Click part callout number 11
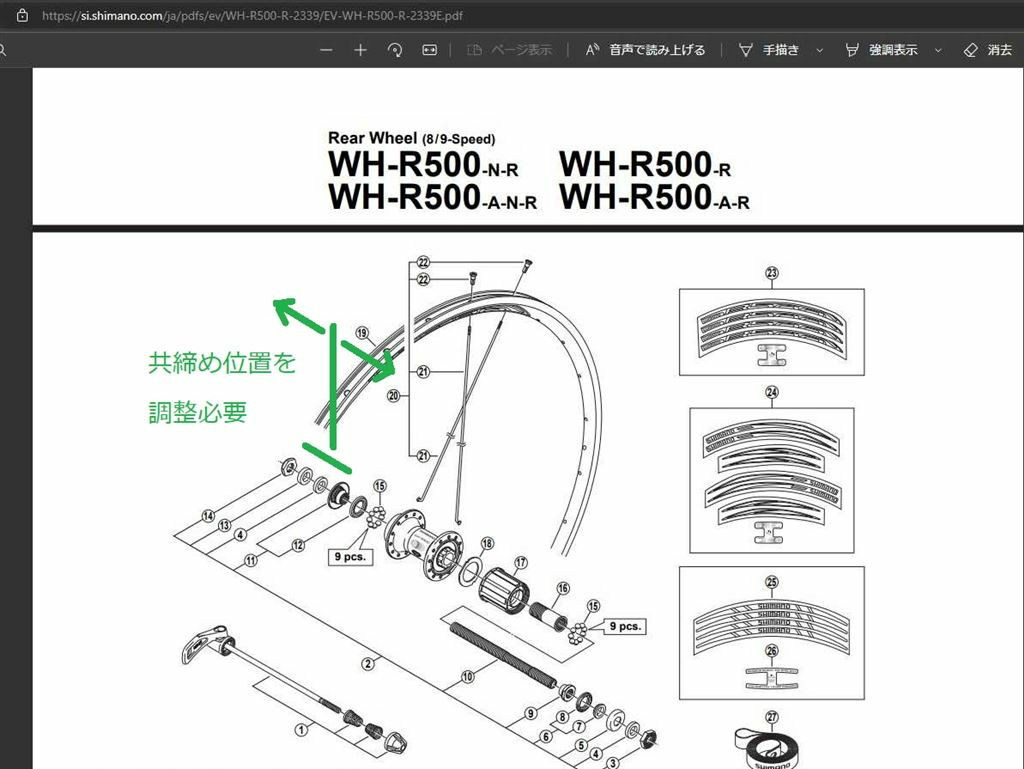 [251, 560]
